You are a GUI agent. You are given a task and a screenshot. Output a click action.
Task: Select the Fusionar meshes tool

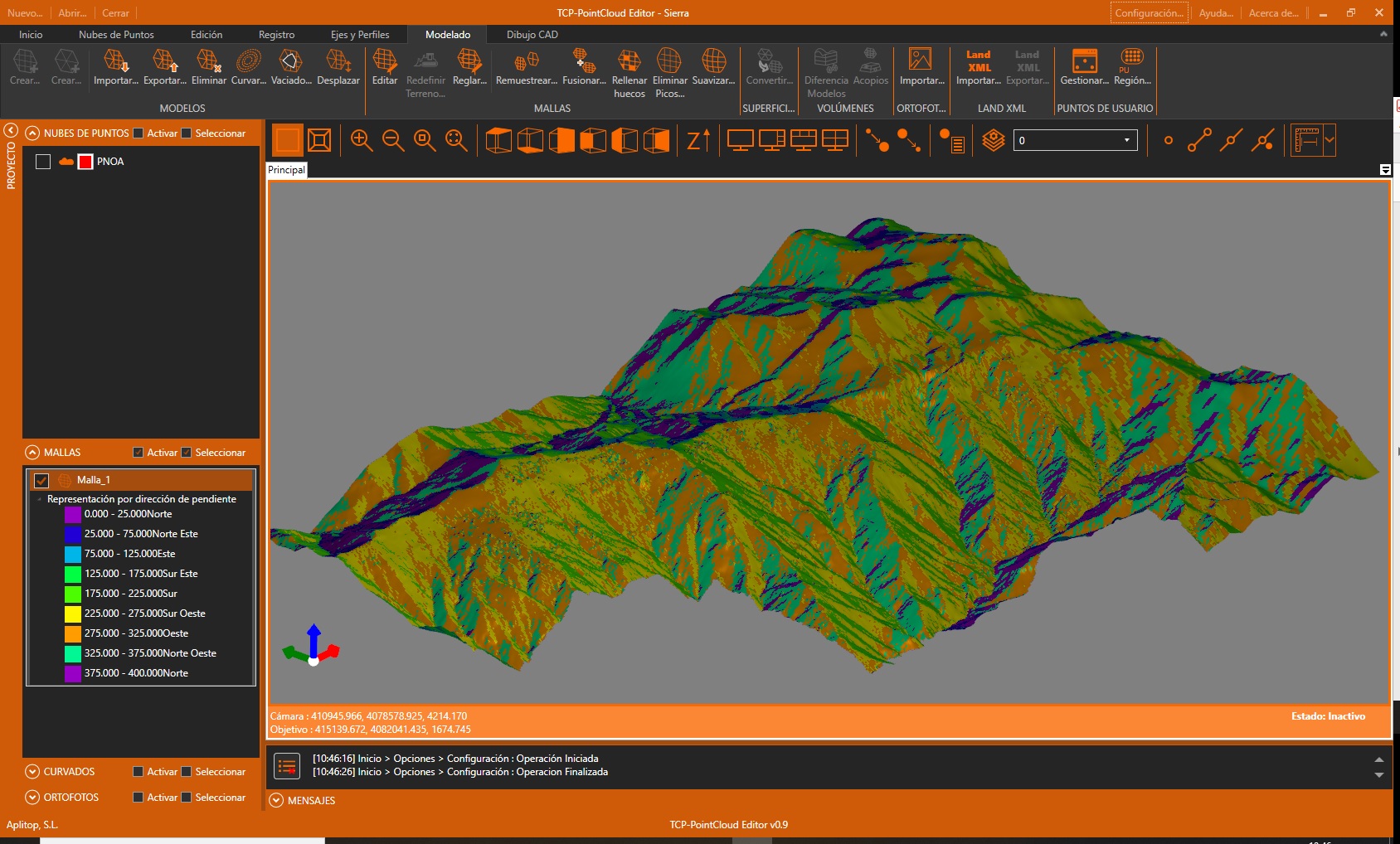point(584,67)
